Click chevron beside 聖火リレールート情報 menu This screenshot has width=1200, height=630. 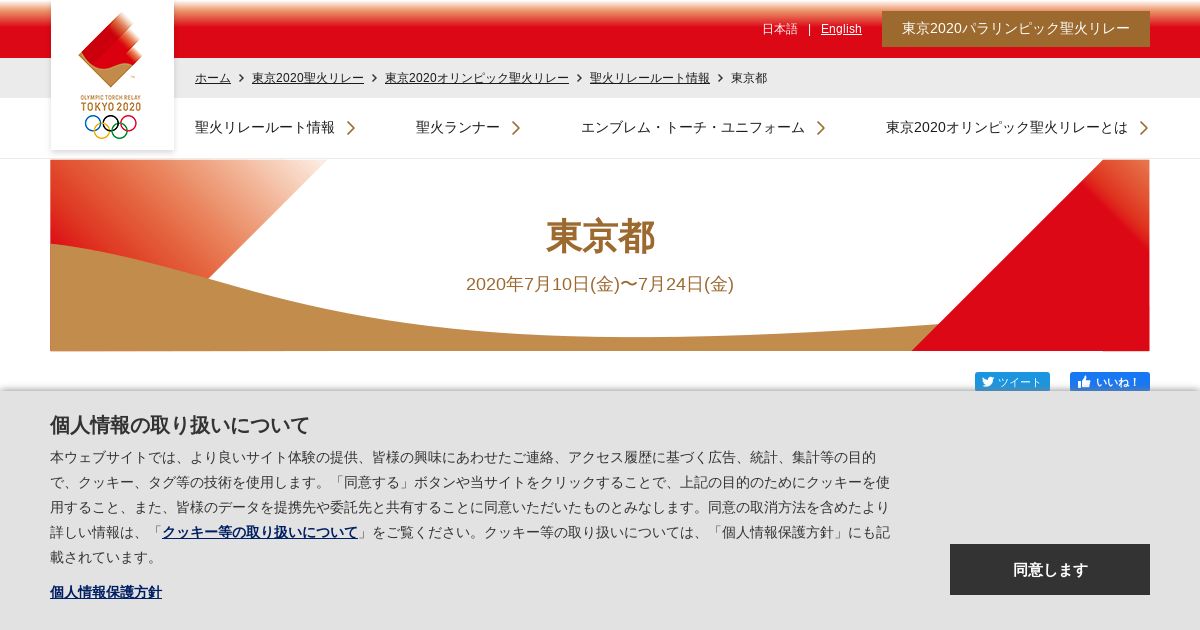click(351, 128)
